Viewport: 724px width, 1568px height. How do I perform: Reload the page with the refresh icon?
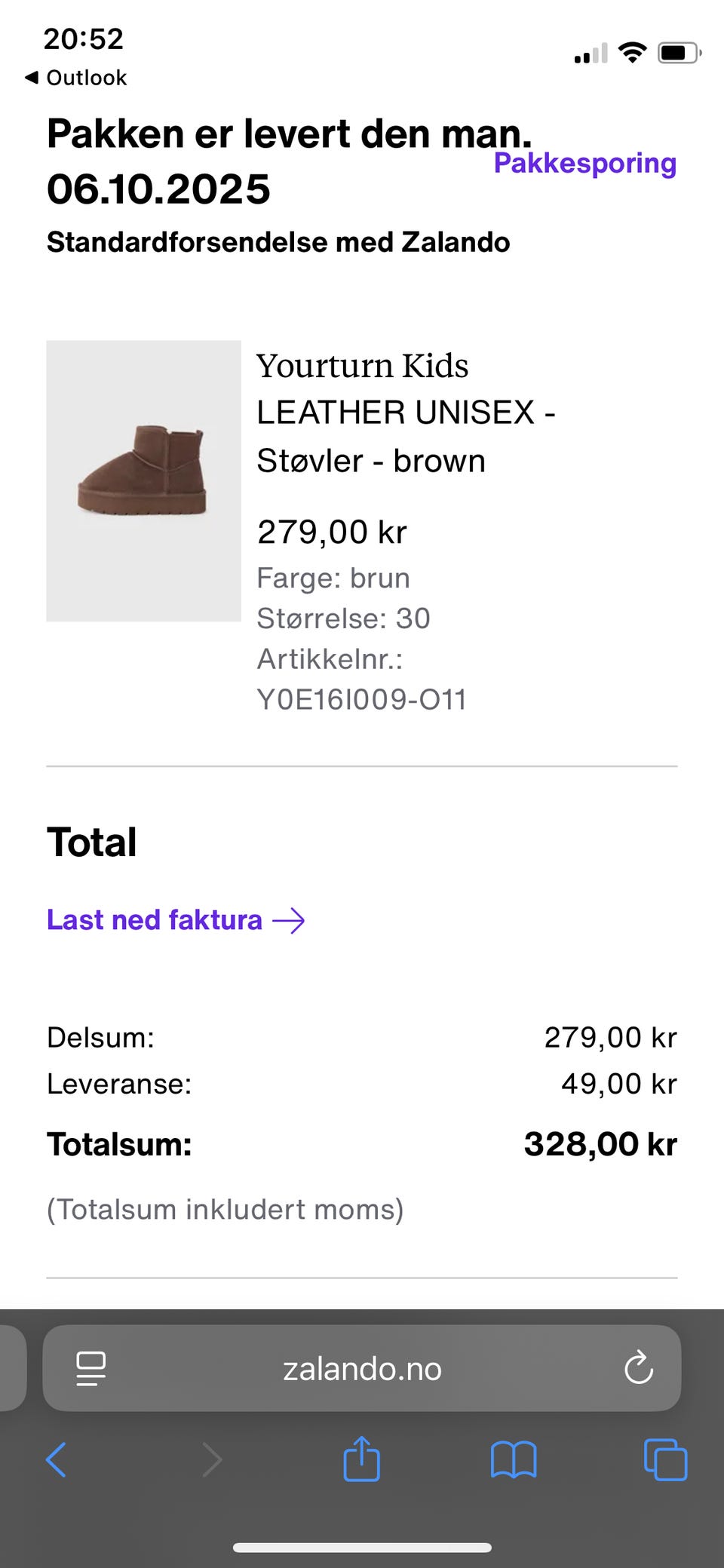pyautogui.click(x=638, y=1367)
